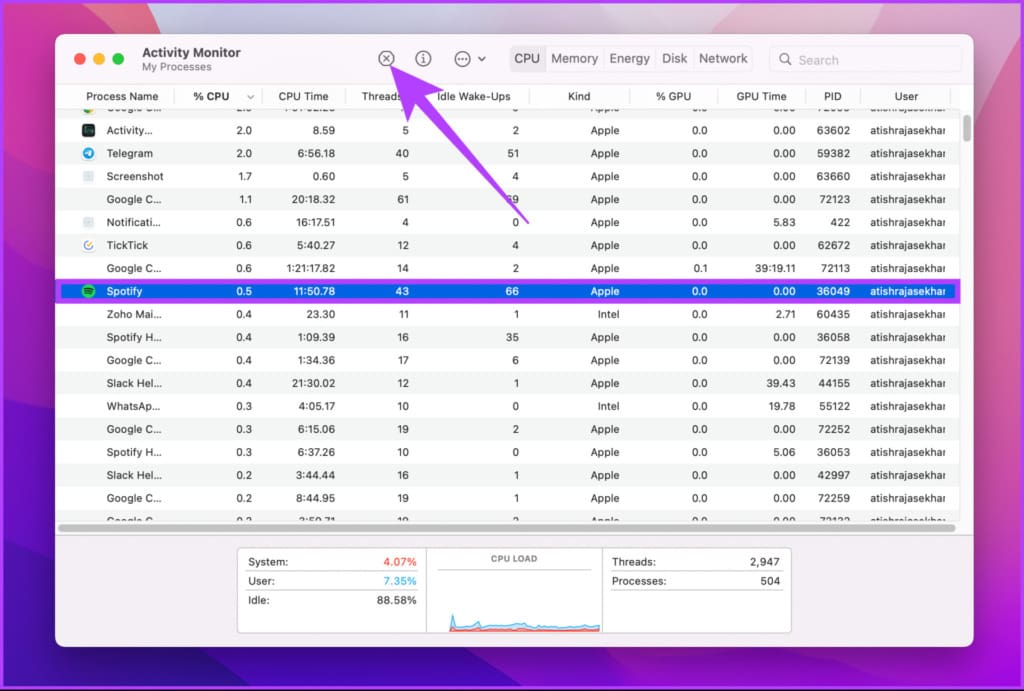Go to the Network tab
This screenshot has height=691, width=1024.
(x=723, y=59)
